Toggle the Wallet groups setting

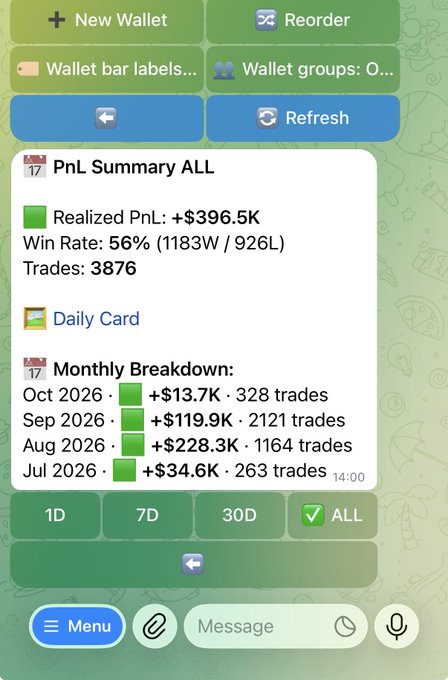coord(303,69)
